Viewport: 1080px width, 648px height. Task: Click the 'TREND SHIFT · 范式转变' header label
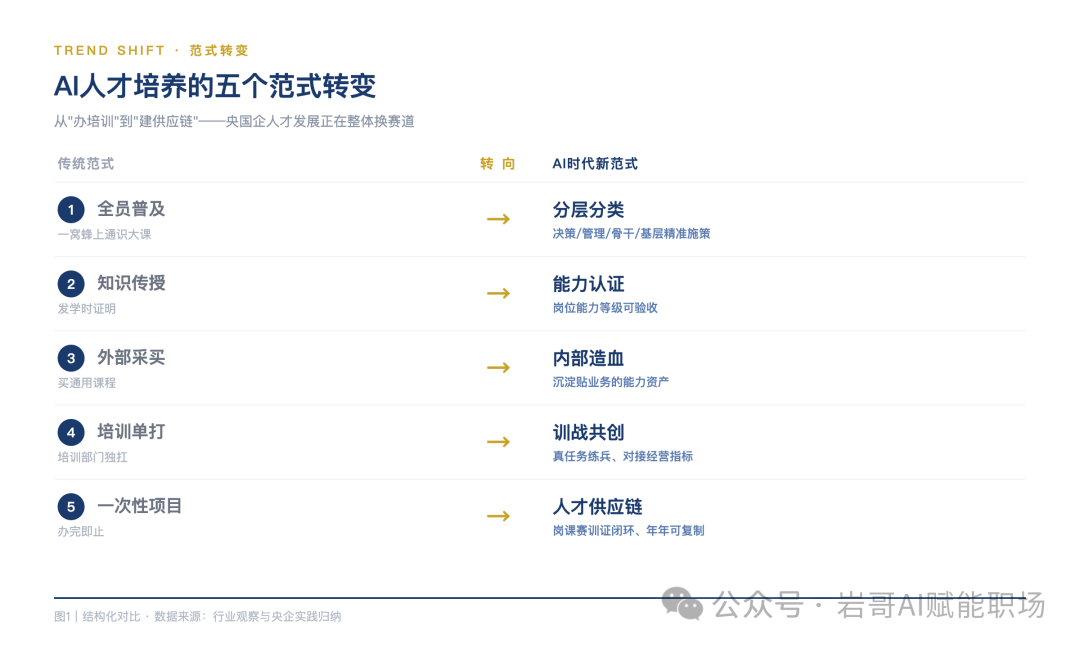tap(151, 50)
